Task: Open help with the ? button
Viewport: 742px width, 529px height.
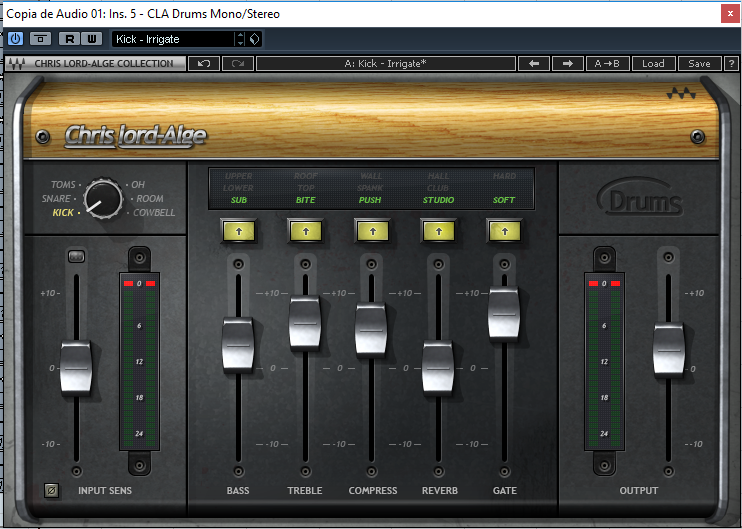Action: (732, 63)
